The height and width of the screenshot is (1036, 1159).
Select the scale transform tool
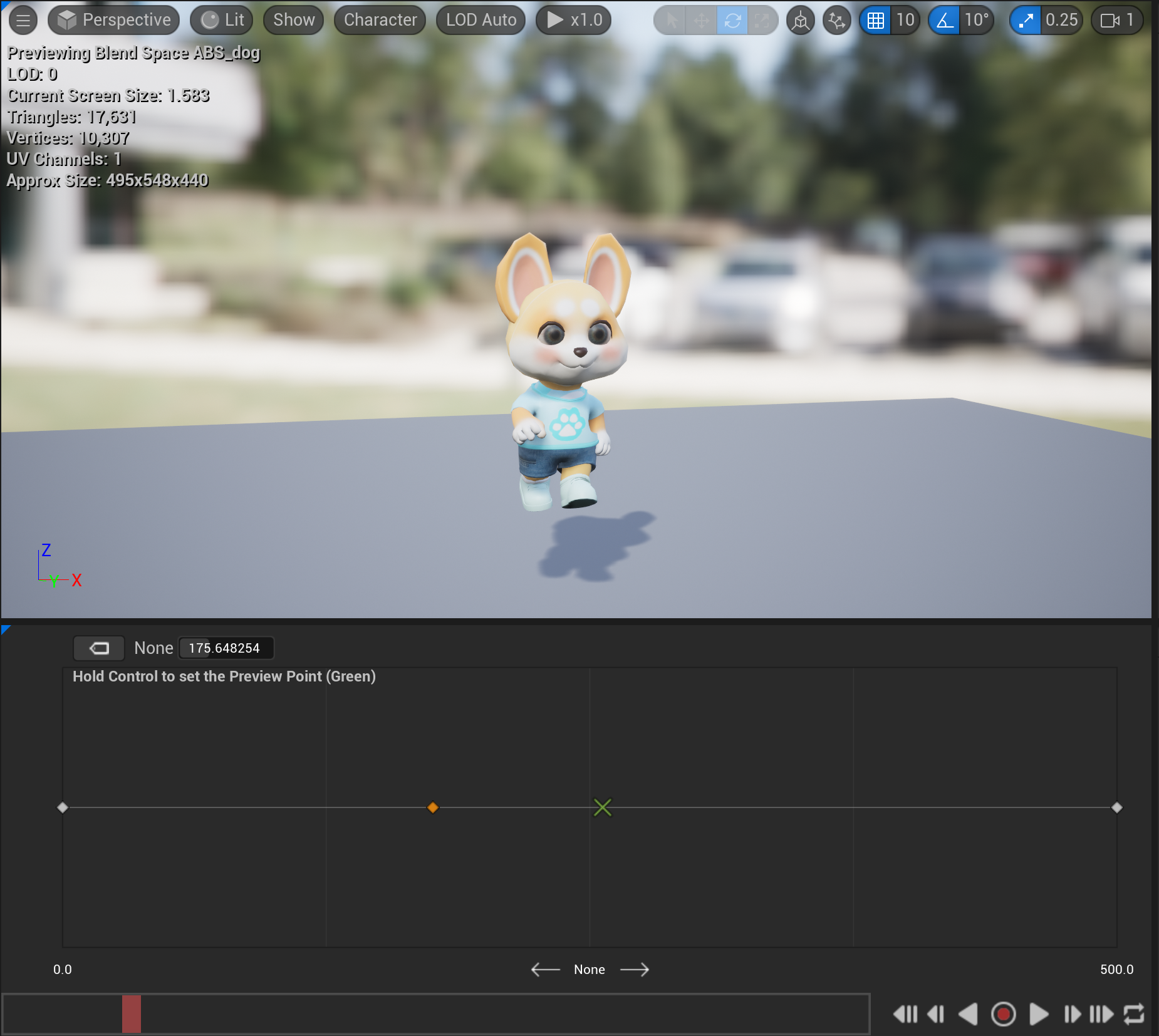pyautogui.click(x=762, y=20)
